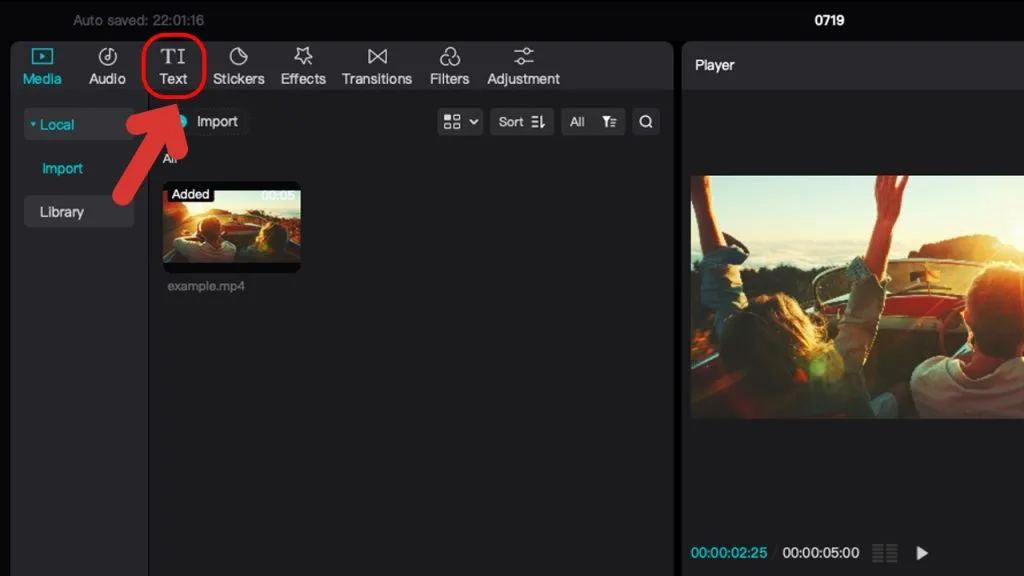Click the 00:00:02:25 current timecode
The width and height of the screenshot is (1024, 576).
pyautogui.click(x=729, y=553)
